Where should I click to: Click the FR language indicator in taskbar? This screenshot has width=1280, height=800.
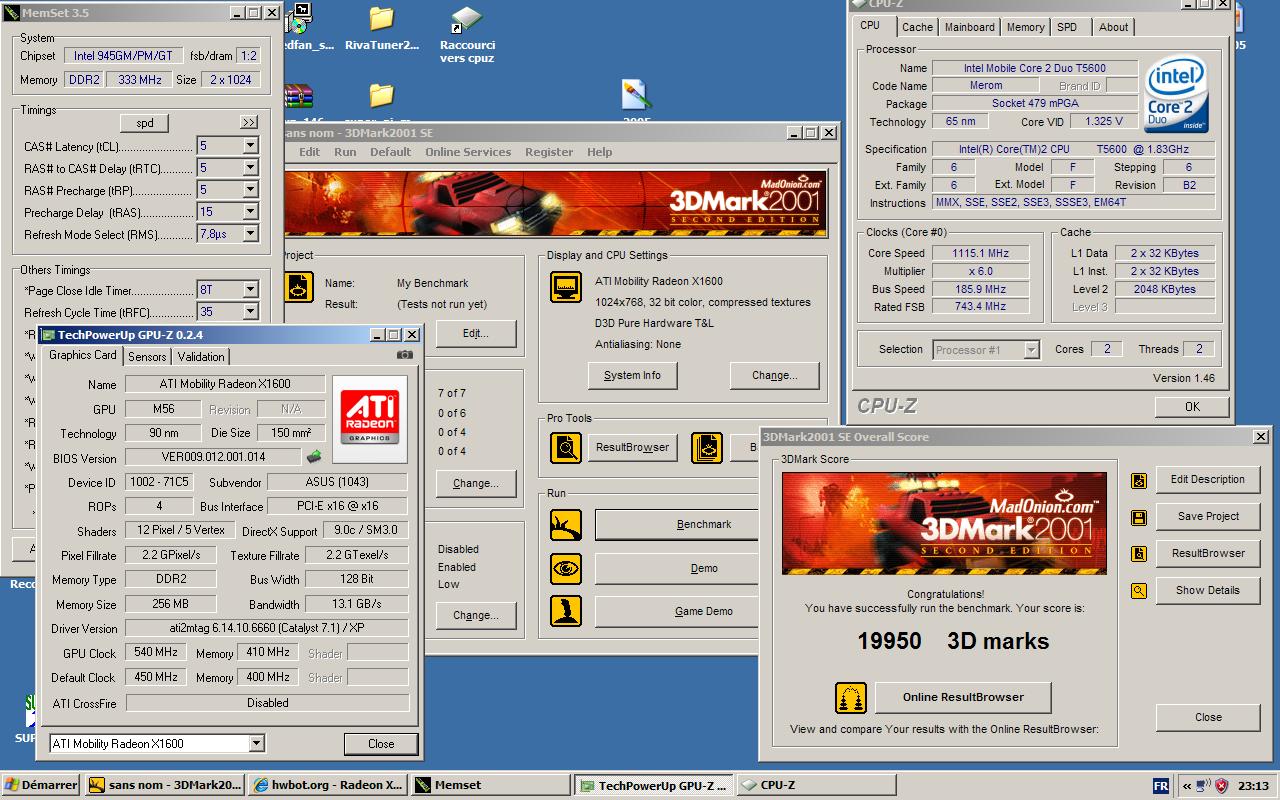pos(1161,786)
